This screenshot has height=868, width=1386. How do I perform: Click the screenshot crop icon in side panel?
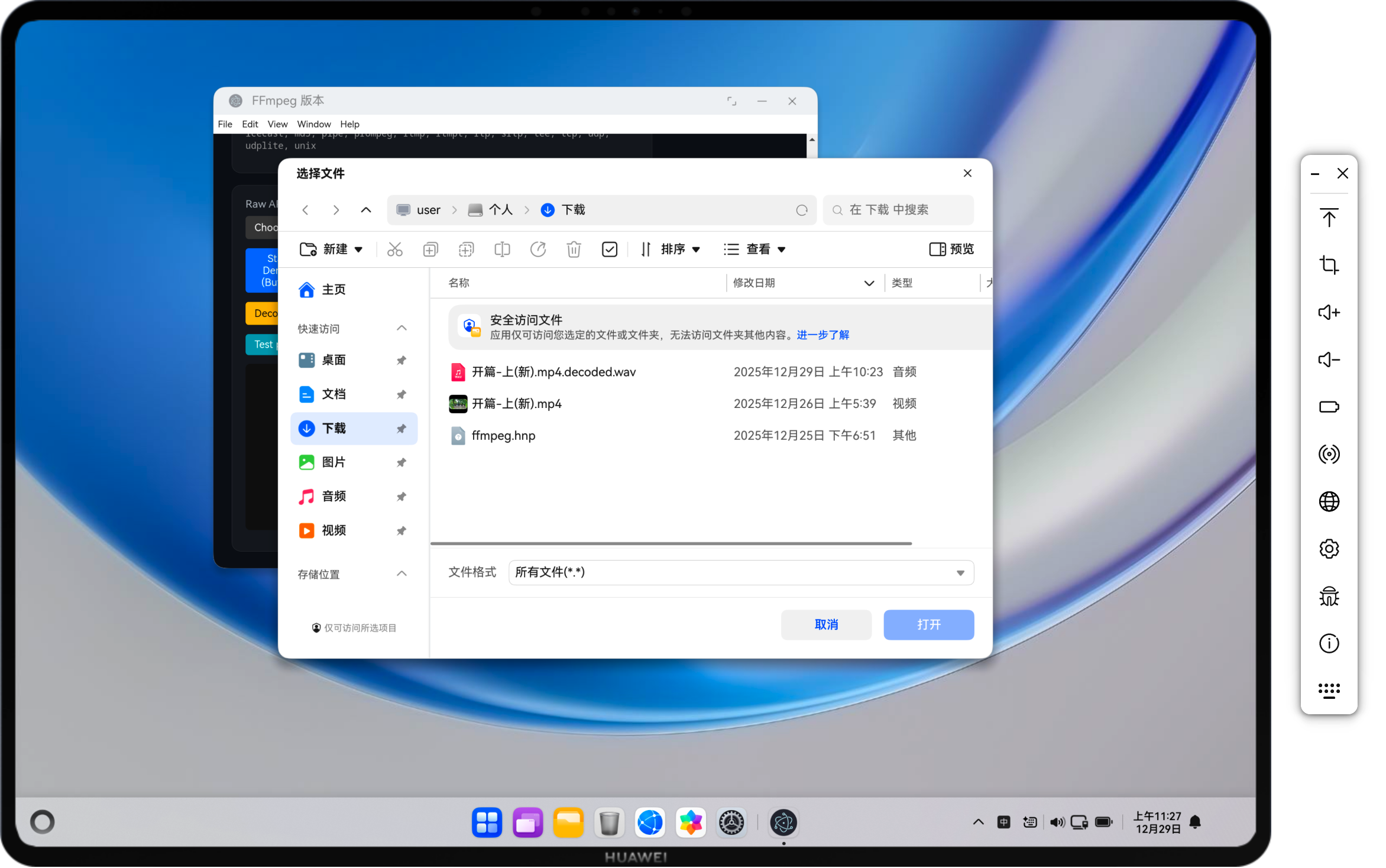1329,265
